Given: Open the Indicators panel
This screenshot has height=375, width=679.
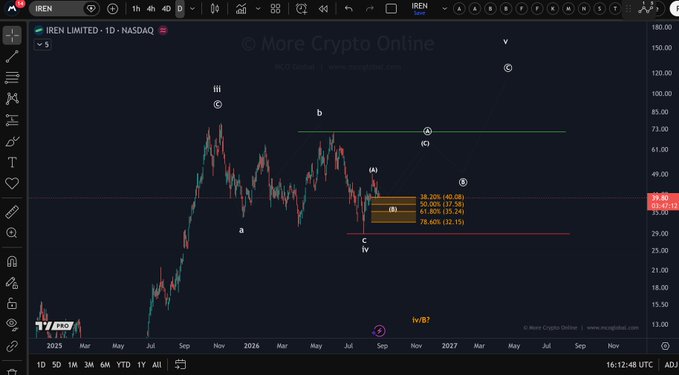Looking at the screenshot, I should tap(241, 9).
